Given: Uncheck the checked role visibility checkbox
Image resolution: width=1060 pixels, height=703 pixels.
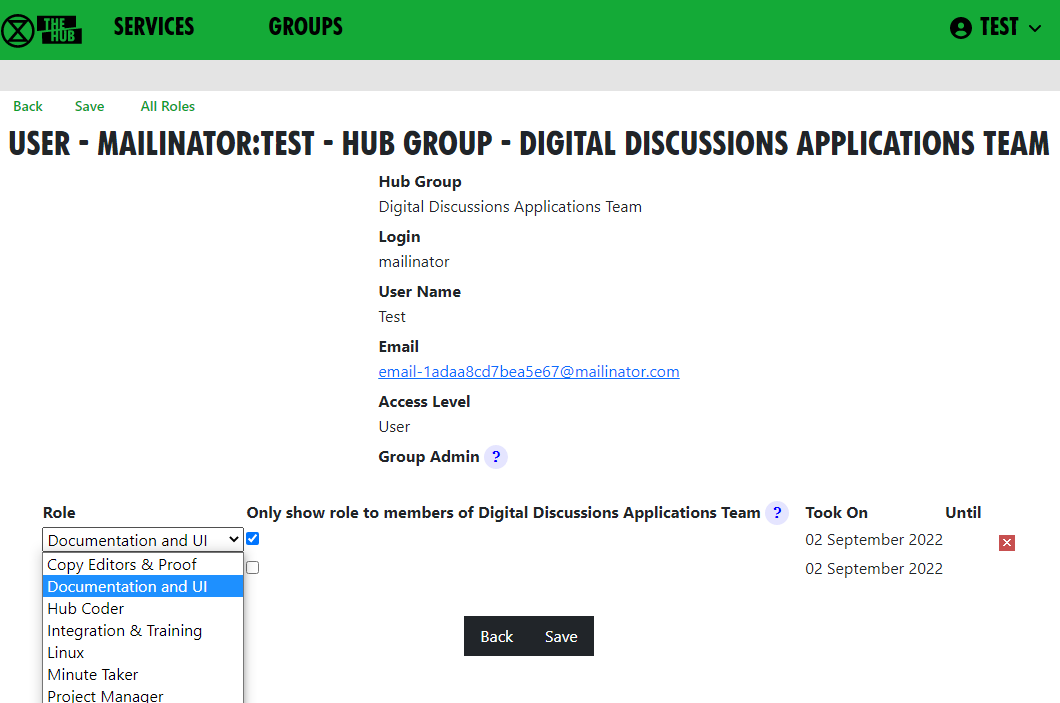Looking at the screenshot, I should 253,539.
